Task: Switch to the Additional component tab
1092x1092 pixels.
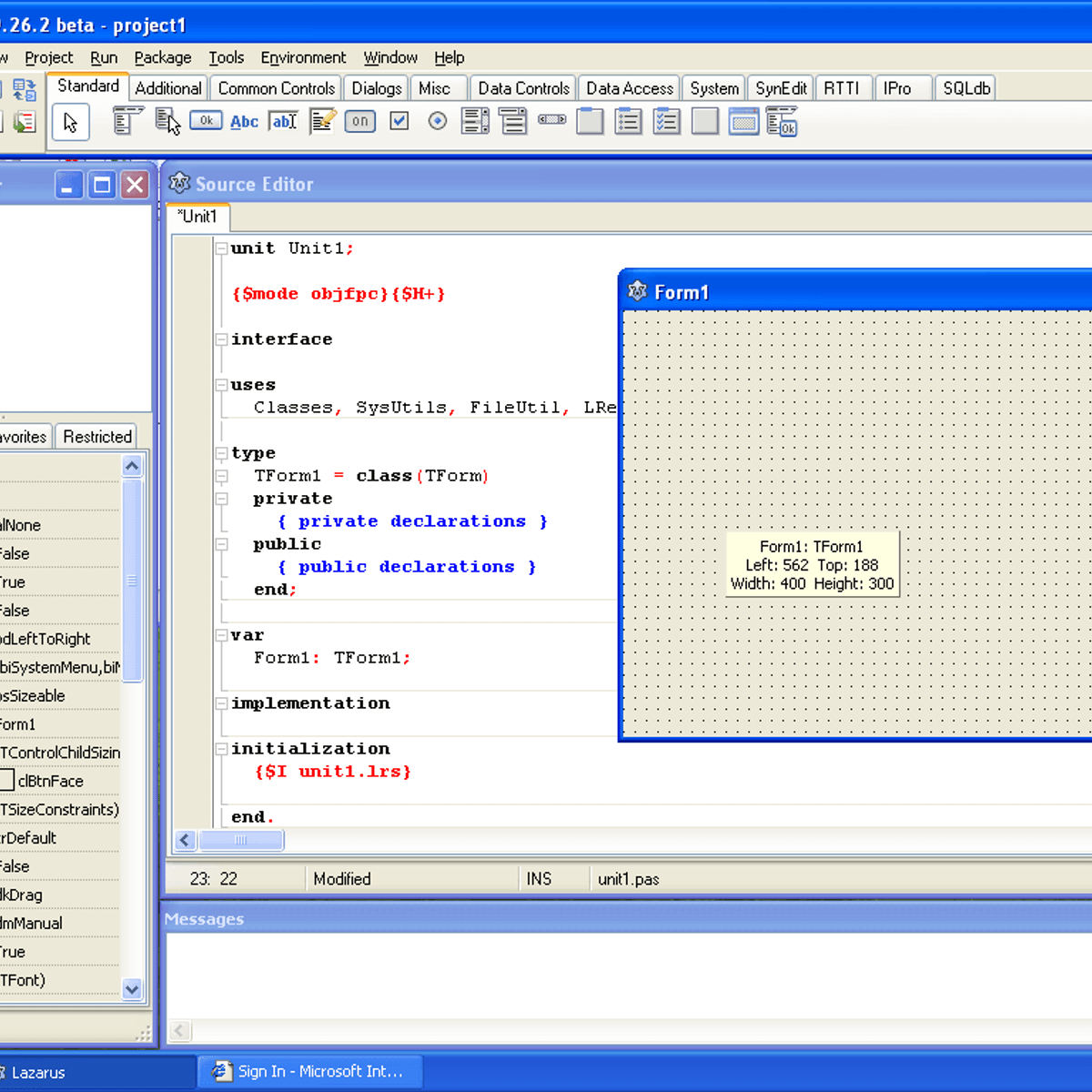Action: point(168,88)
